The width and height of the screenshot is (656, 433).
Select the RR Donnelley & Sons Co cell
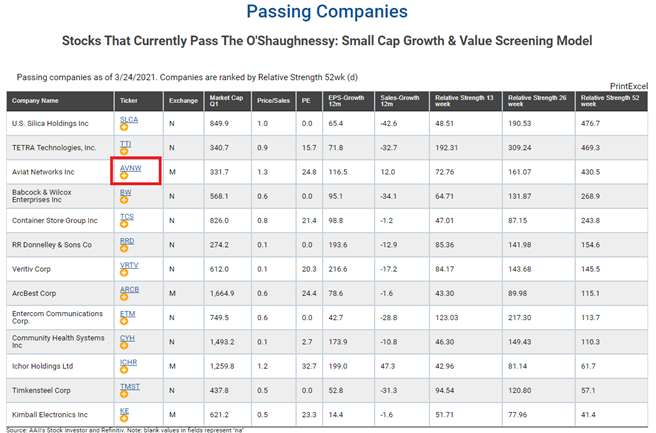60,245
